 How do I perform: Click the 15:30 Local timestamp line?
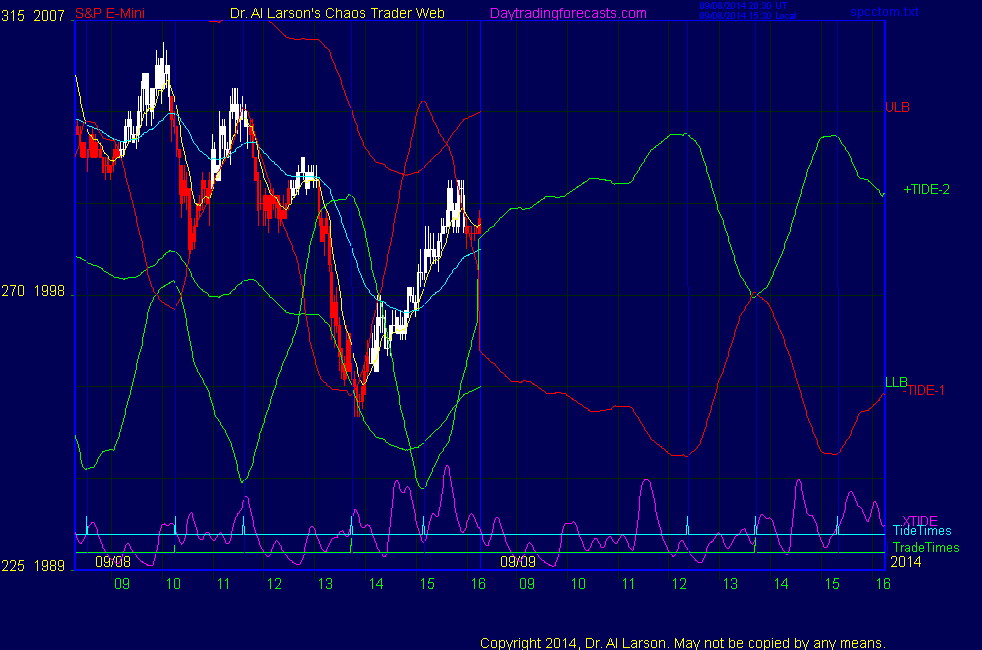pos(748,16)
